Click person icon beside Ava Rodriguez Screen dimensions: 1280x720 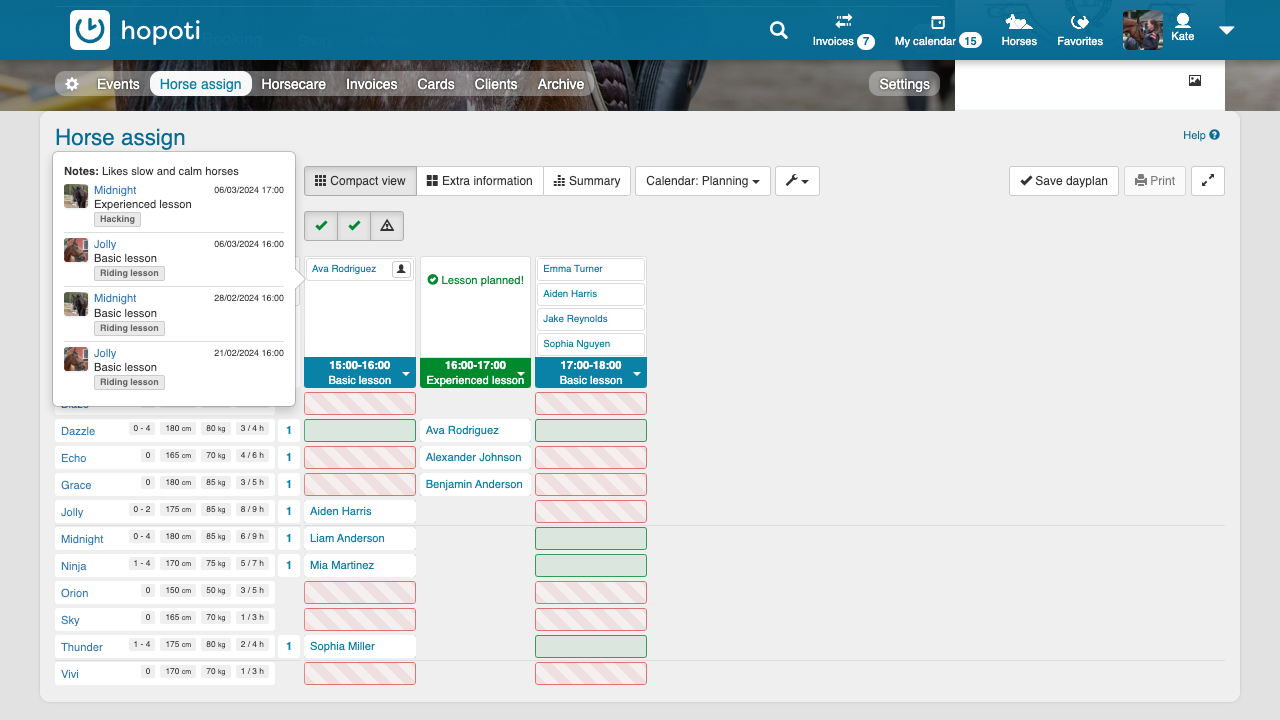pyautogui.click(x=400, y=269)
